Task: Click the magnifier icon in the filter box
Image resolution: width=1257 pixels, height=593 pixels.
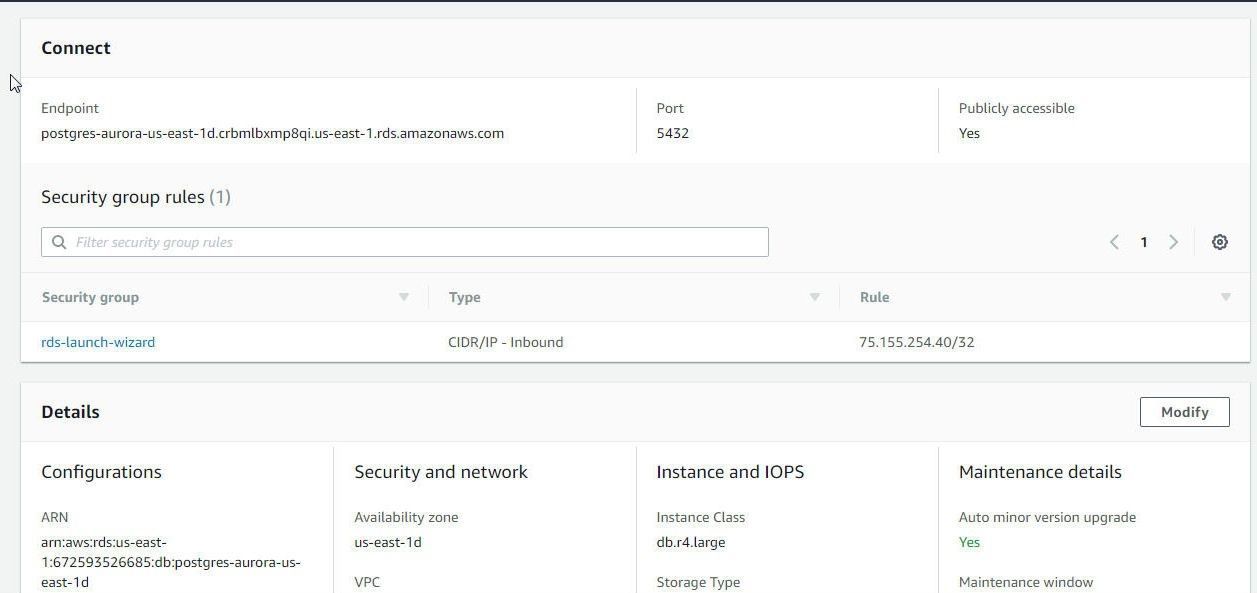Action: (x=59, y=242)
